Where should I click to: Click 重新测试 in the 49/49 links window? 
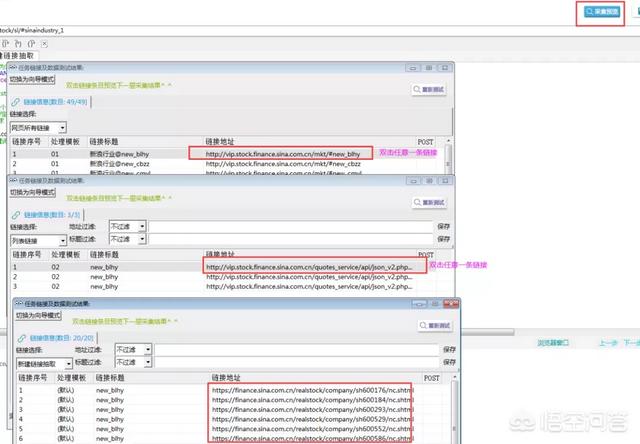coord(429,89)
